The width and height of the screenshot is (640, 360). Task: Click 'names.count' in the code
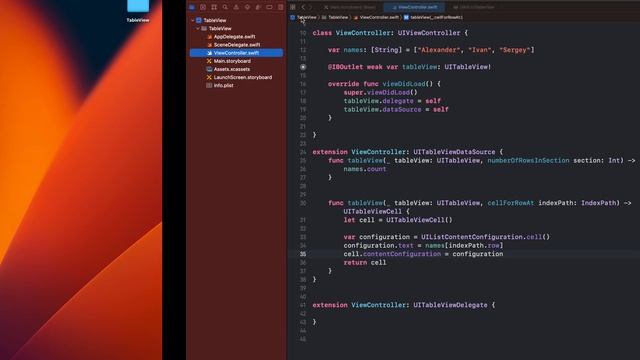point(364,169)
